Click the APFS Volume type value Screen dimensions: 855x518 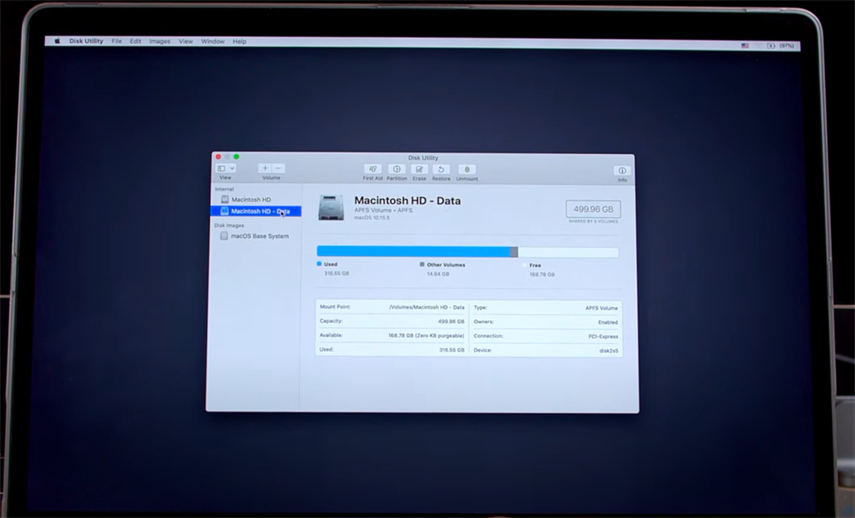click(601, 308)
